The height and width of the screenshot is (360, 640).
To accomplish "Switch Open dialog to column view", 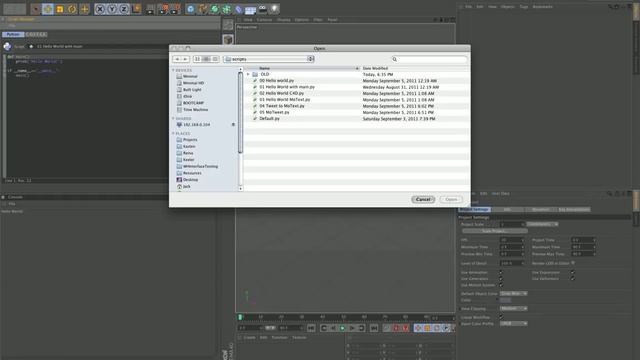I will click(x=216, y=59).
